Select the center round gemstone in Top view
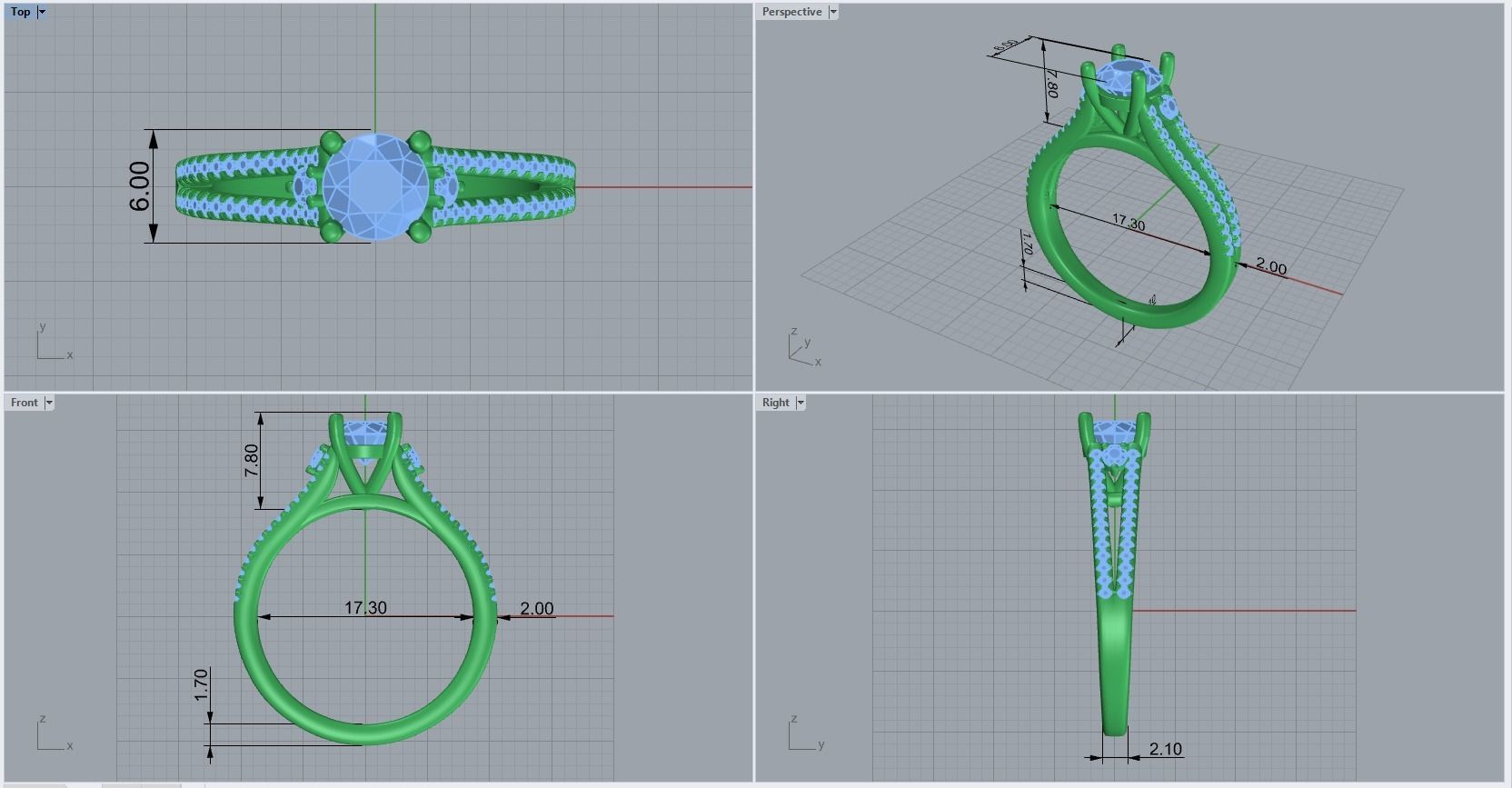Viewport: 1512px width, 788px height. pos(375,186)
